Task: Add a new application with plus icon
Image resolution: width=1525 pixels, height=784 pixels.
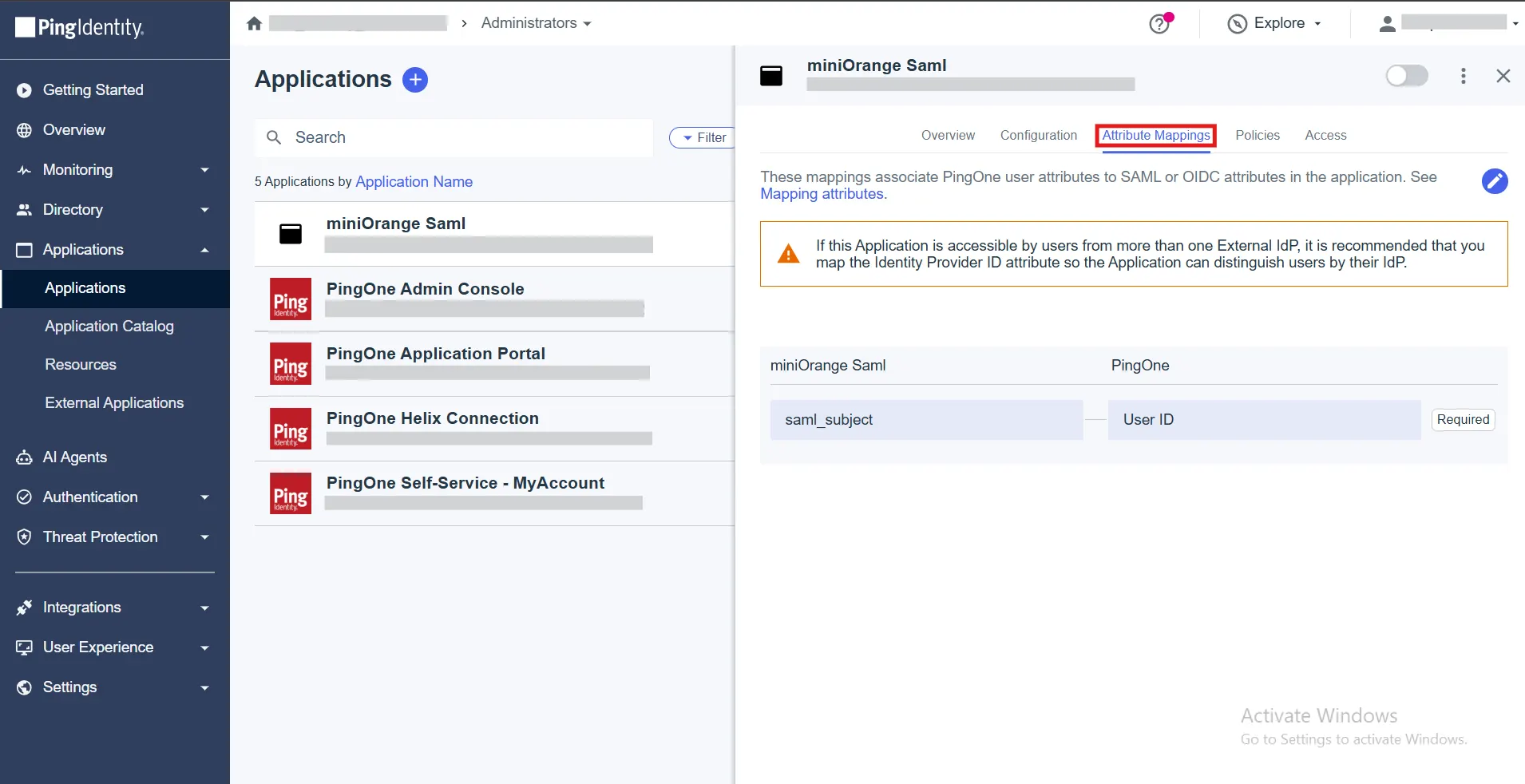Action: pos(415,80)
